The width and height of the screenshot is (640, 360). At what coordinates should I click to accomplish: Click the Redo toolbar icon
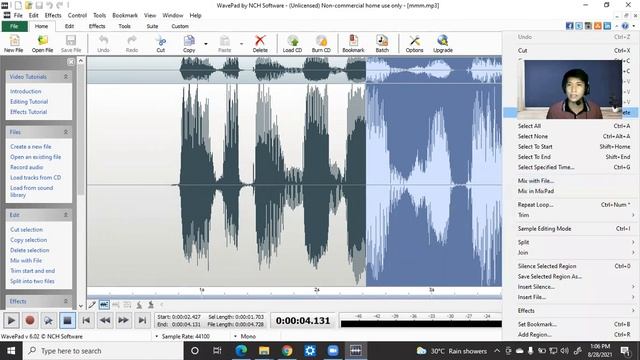[132, 43]
